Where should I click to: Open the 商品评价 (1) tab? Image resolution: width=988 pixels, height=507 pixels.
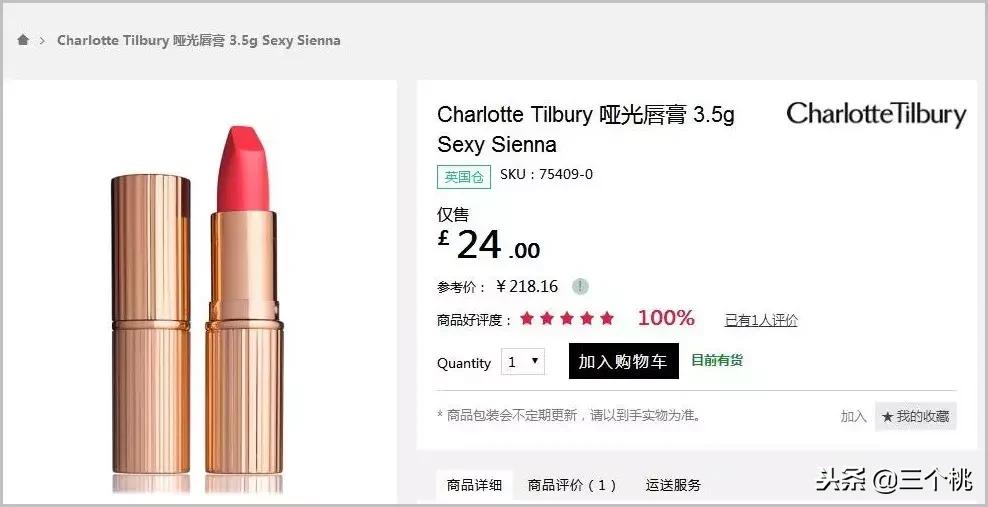pos(572,484)
